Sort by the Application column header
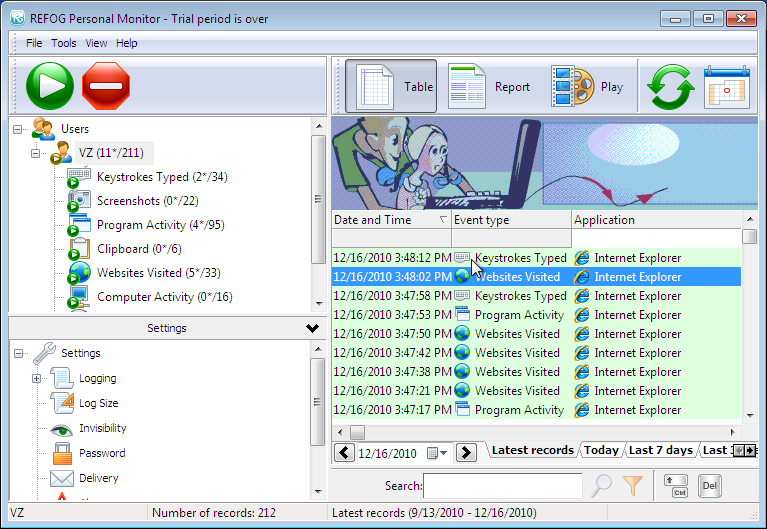 click(656, 220)
